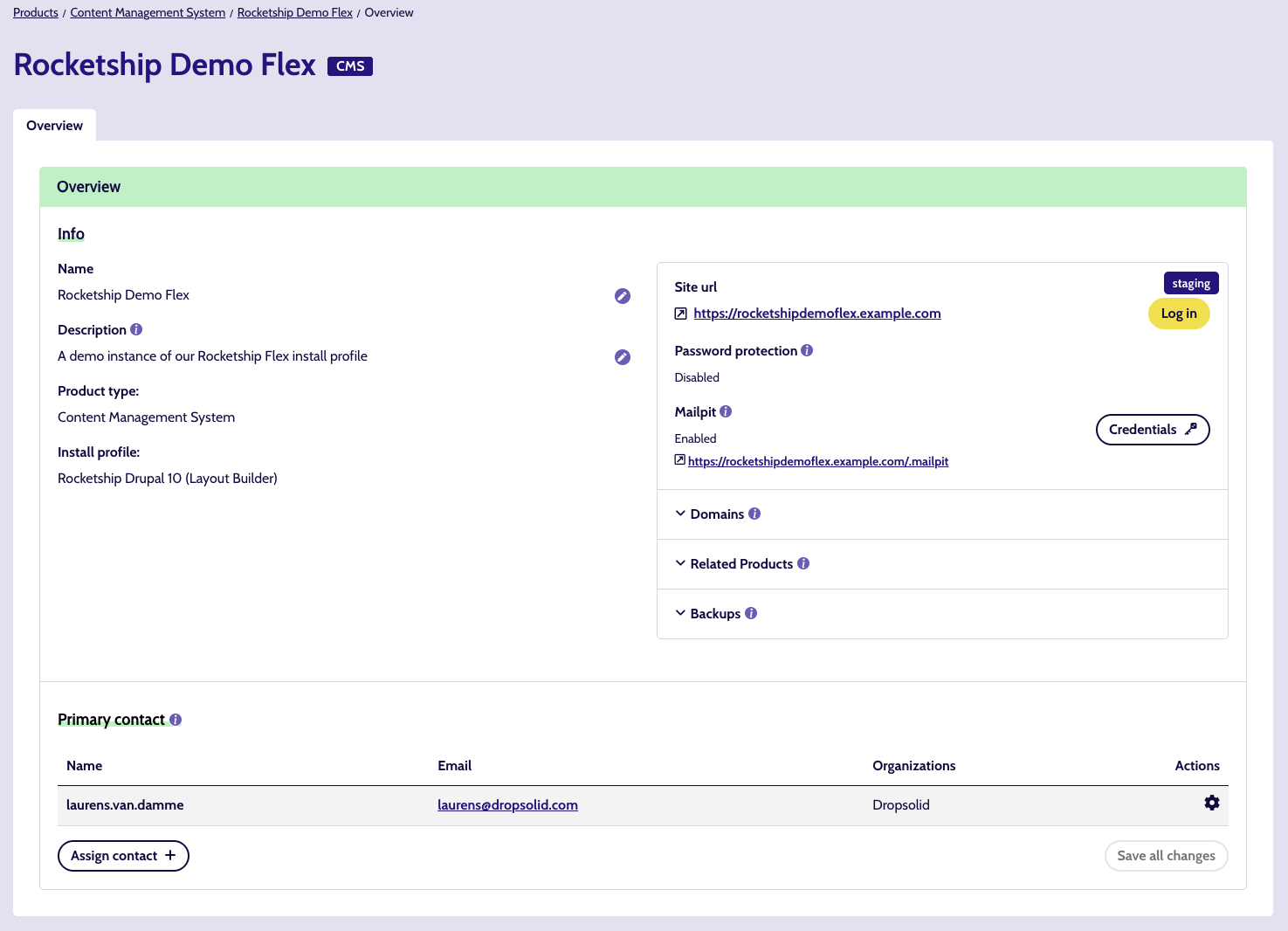Open the mailpit url link

(x=818, y=461)
